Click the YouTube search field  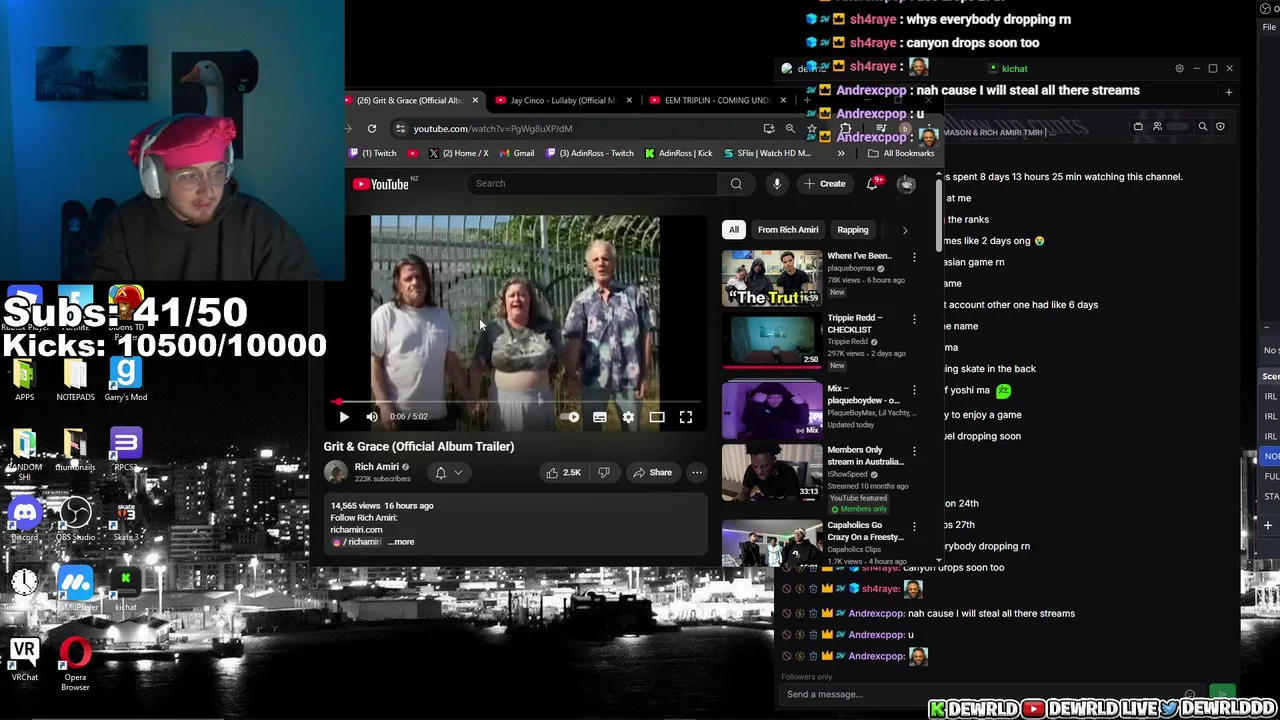point(592,183)
